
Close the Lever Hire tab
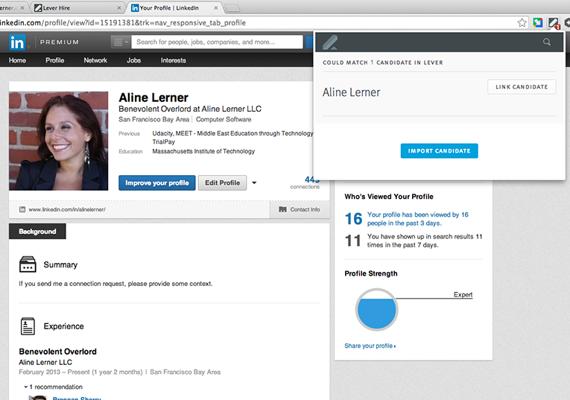pos(119,8)
